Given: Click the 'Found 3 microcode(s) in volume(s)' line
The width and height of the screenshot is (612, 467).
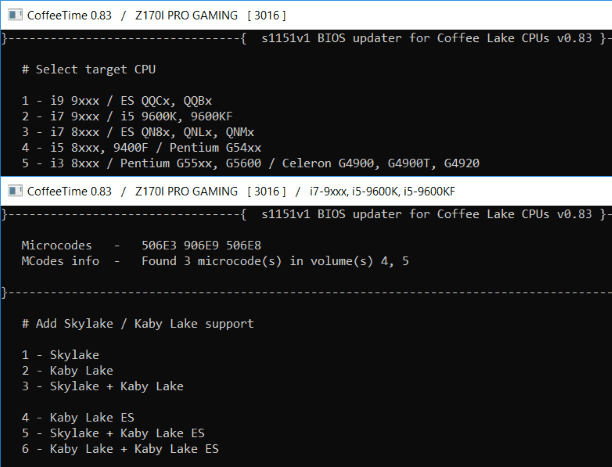Looking at the screenshot, I should (x=215, y=261).
